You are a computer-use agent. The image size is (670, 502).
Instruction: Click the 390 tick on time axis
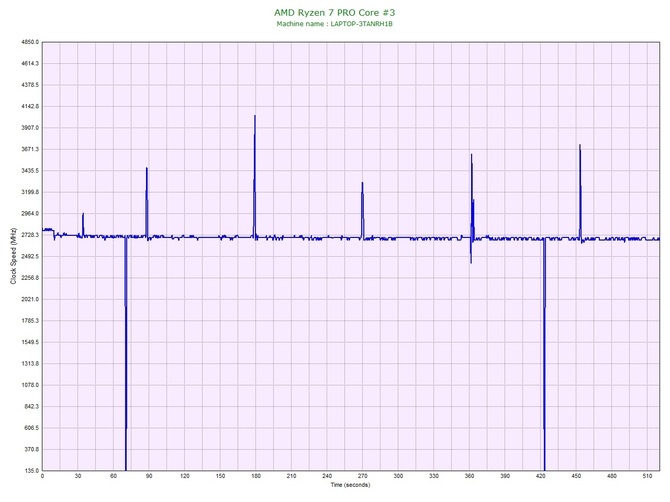pyautogui.click(x=505, y=476)
